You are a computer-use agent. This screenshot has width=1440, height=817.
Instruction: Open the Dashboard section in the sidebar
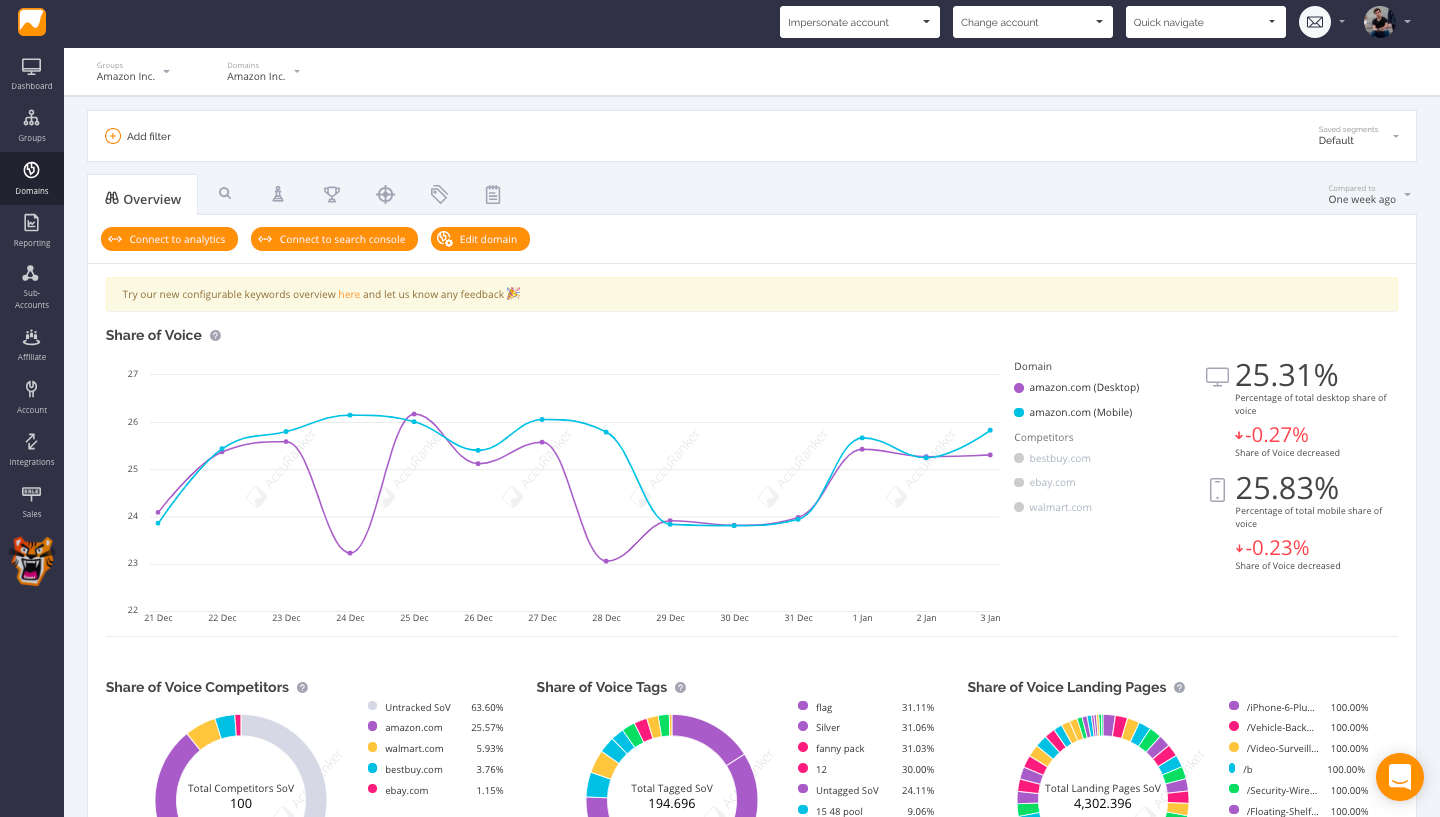click(x=31, y=74)
